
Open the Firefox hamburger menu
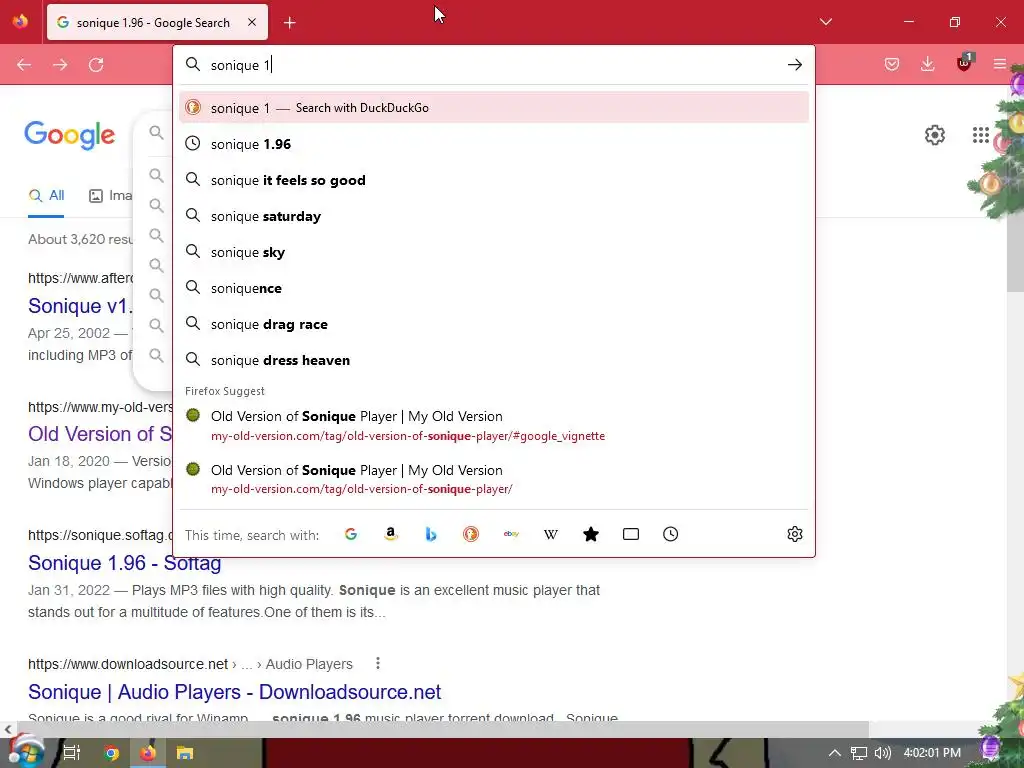click(x=999, y=64)
